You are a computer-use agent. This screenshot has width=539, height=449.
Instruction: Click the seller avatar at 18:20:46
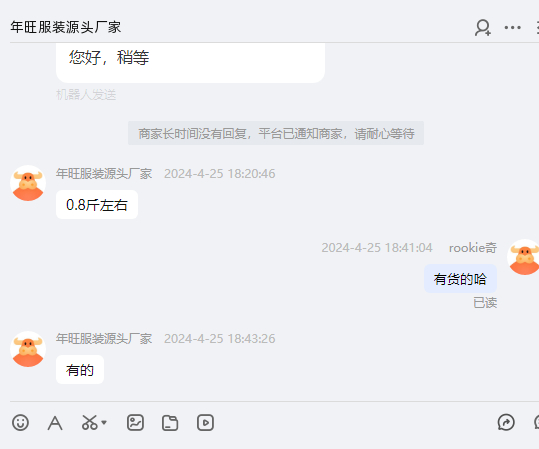tap(28, 183)
